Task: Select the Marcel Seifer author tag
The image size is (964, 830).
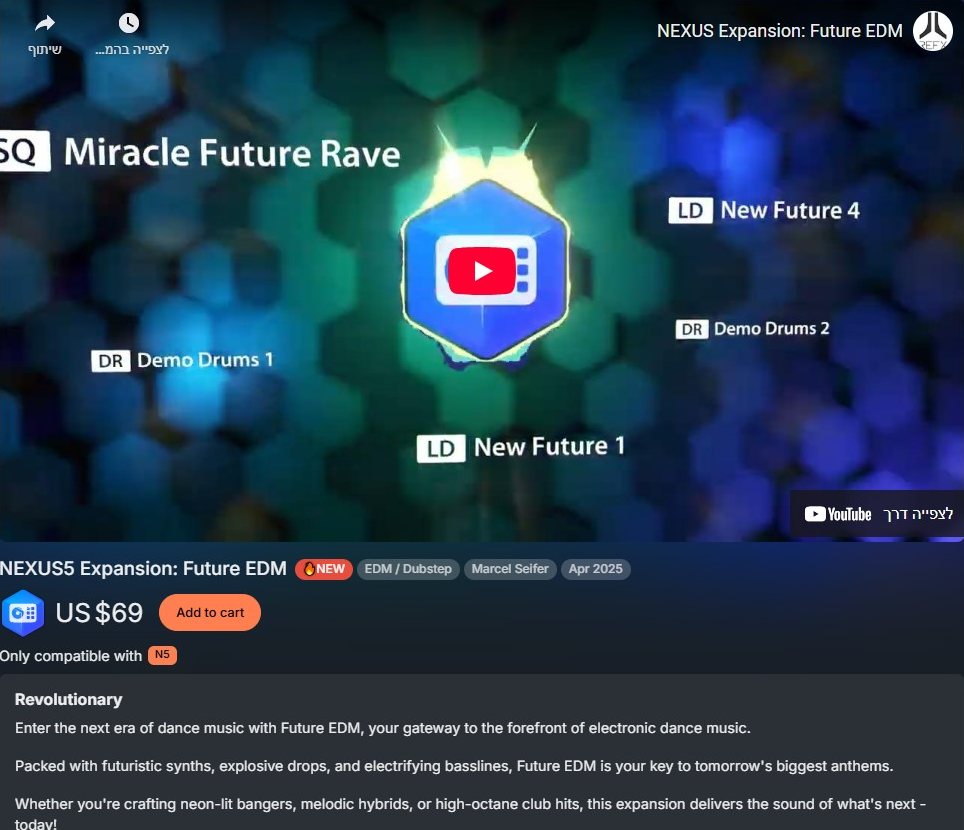Action: tap(510, 569)
